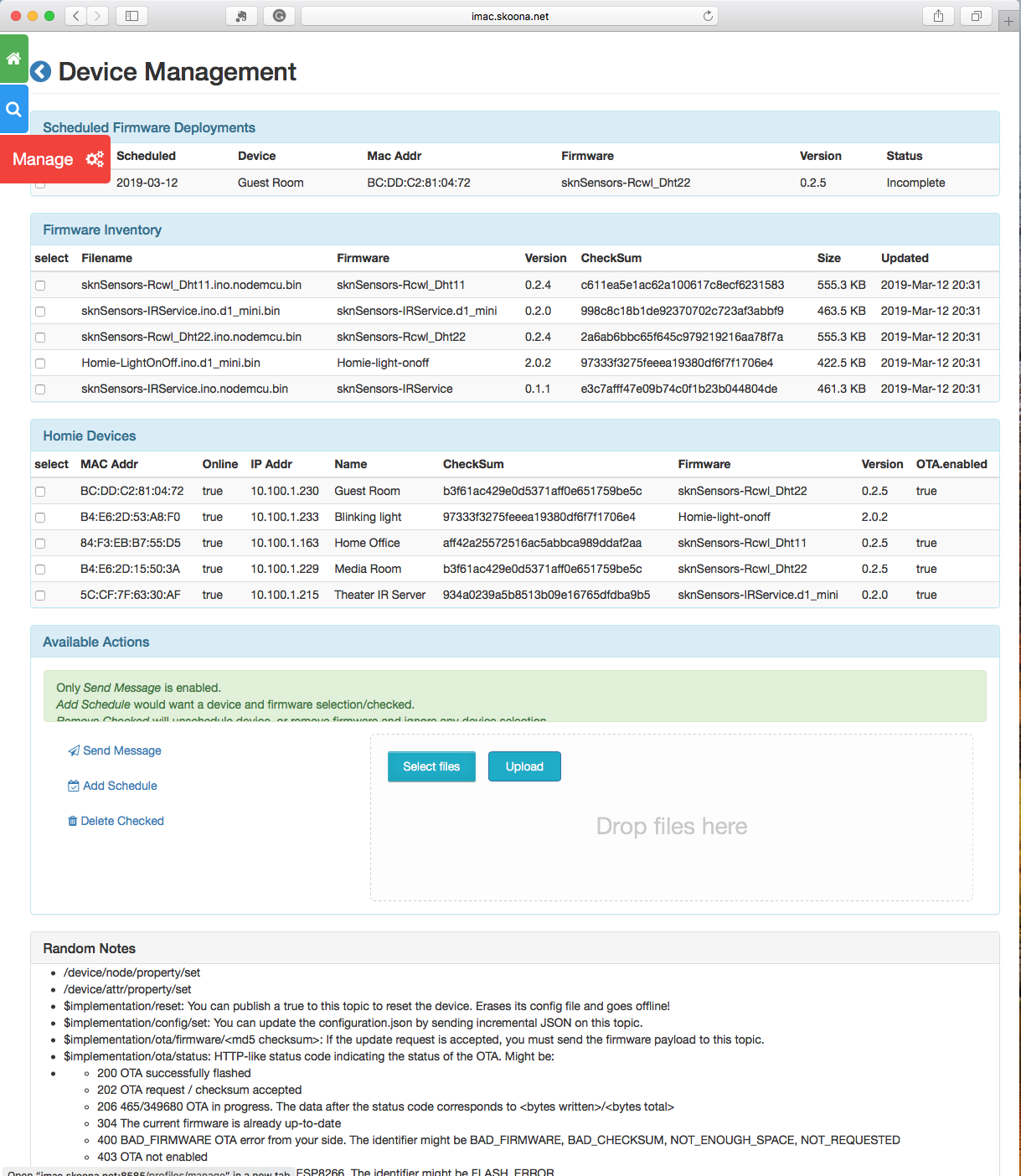Open the blue search icon tab
The height and width of the screenshot is (1176, 1021).
pos(13,109)
